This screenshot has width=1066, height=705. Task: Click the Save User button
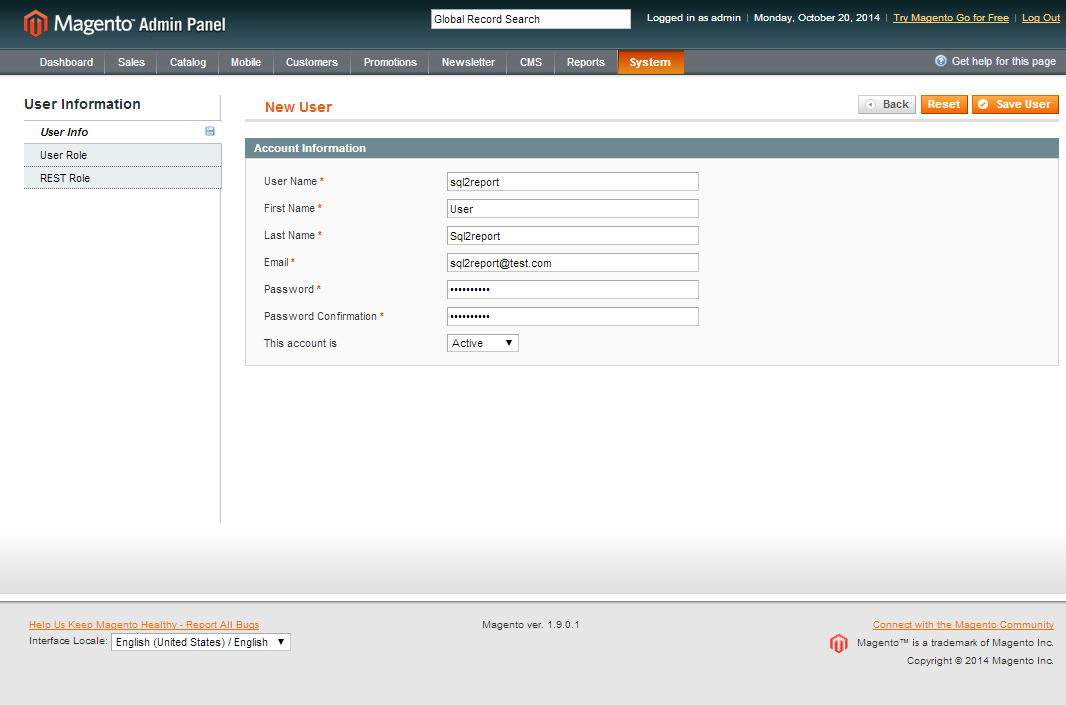point(1015,104)
